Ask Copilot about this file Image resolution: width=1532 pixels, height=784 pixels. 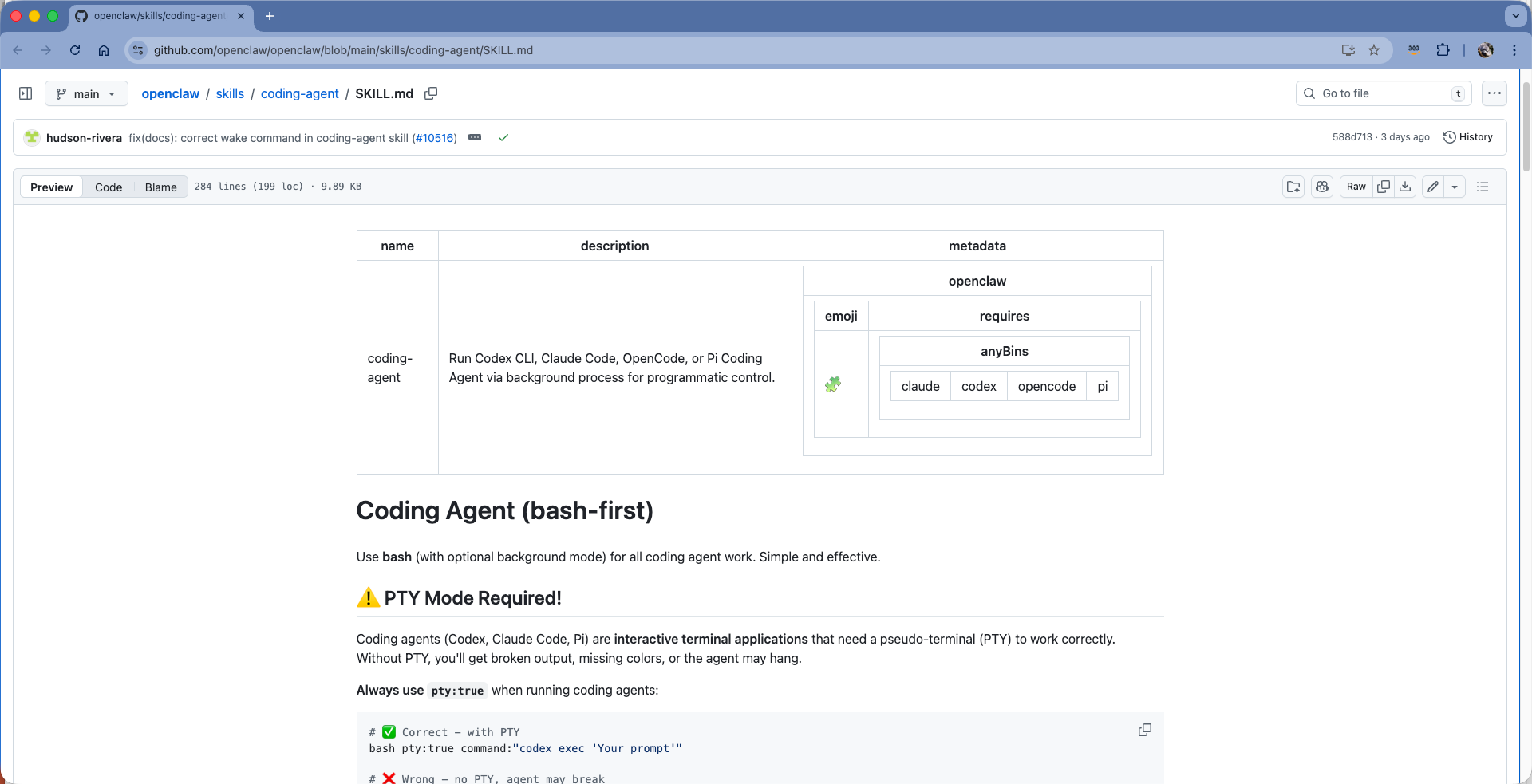(x=1322, y=187)
